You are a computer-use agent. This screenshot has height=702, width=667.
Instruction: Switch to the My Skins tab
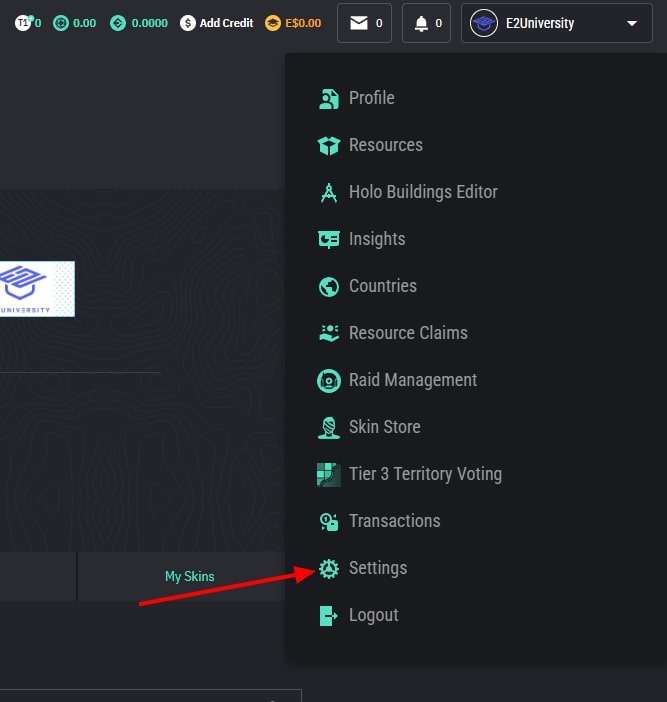(189, 576)
